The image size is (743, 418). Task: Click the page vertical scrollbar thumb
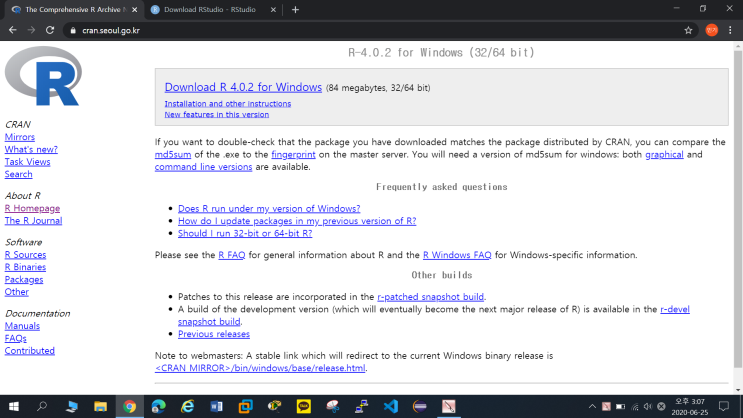click(x=738, y=209)
